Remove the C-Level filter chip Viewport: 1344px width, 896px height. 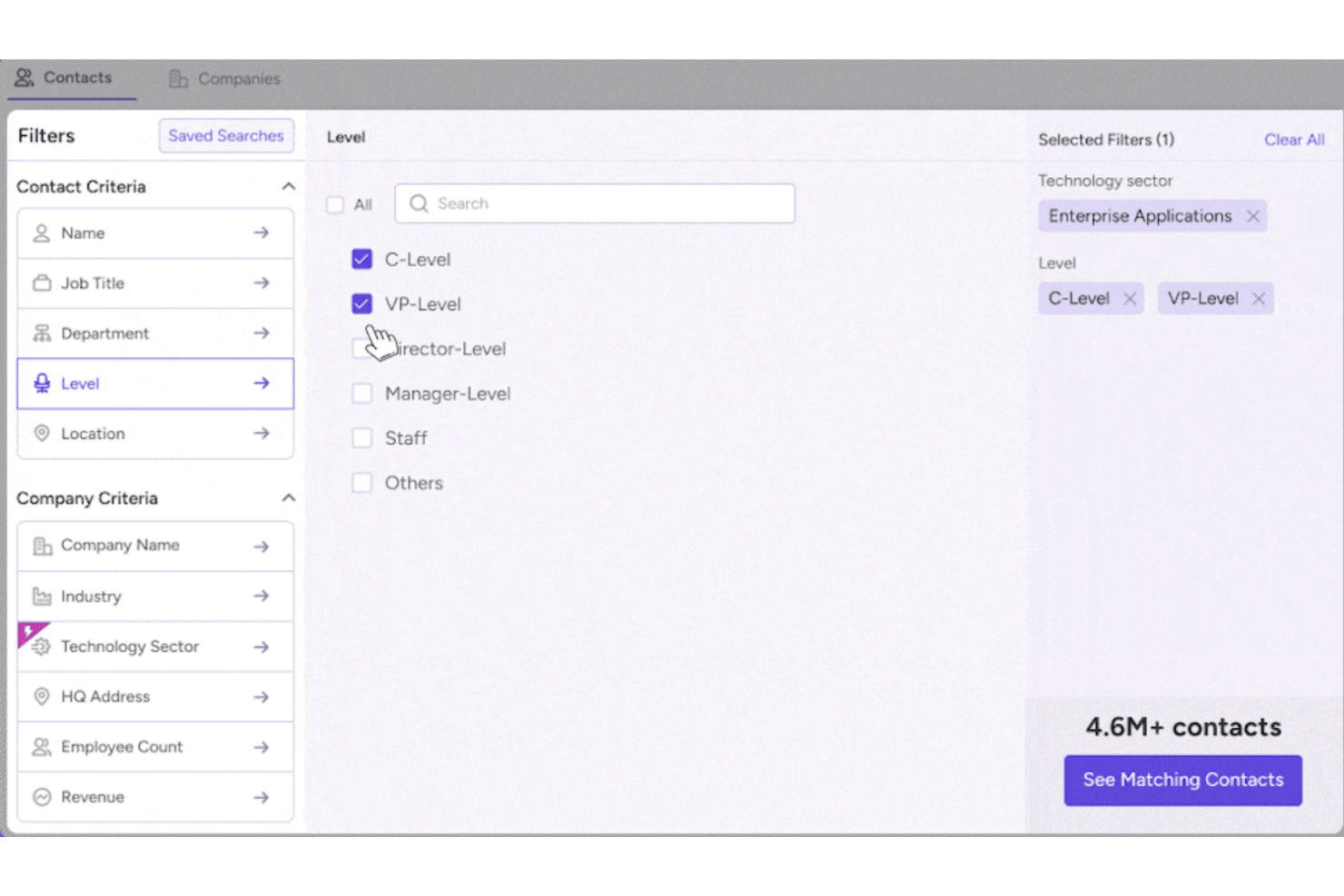point(1130,299)
